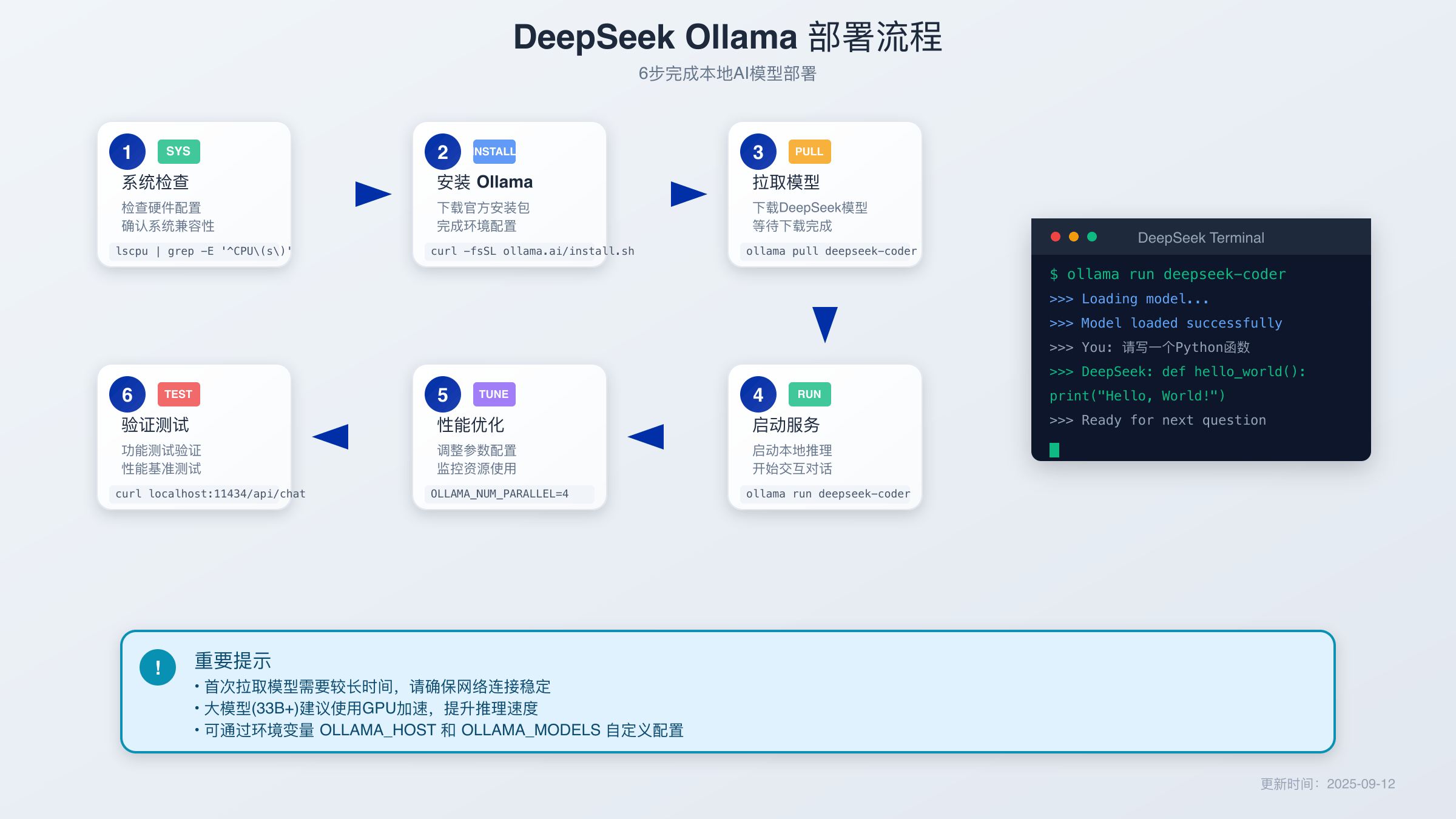Click the step 6 number circle
Image resolution: width=1456 pixels, height=819 pixels.
coord(127,394)
